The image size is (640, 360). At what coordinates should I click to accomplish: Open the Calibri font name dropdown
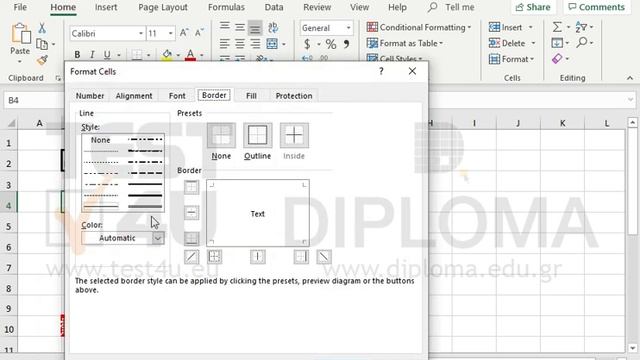tap(140, 33)
